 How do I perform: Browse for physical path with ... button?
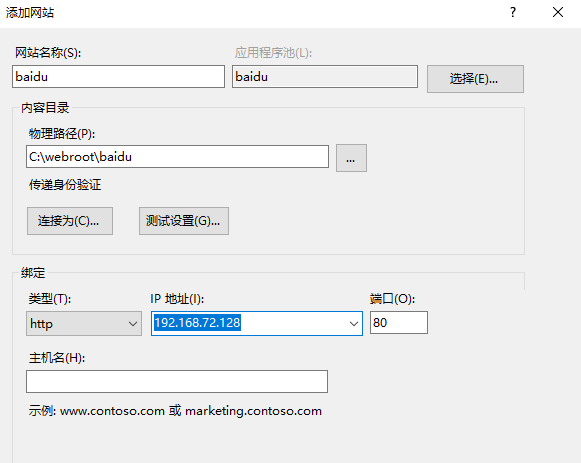pyautogui.click(x=351, y=158)
